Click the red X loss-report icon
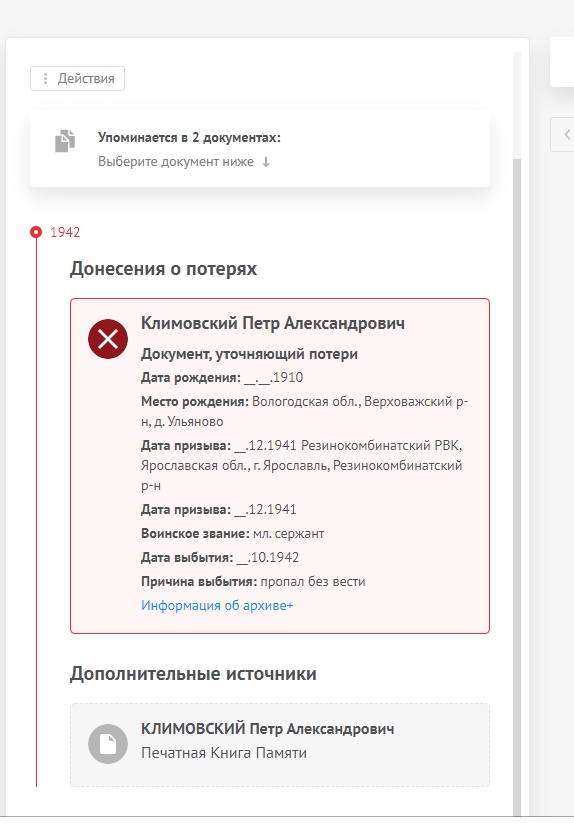574x823 pixels. click(x=108, y=339)
